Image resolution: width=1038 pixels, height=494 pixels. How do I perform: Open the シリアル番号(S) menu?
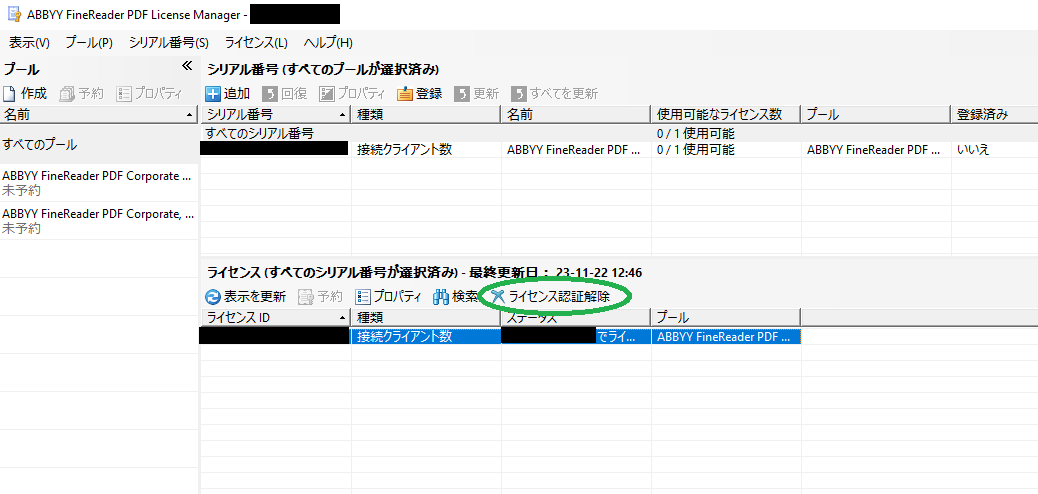(169, 43)
